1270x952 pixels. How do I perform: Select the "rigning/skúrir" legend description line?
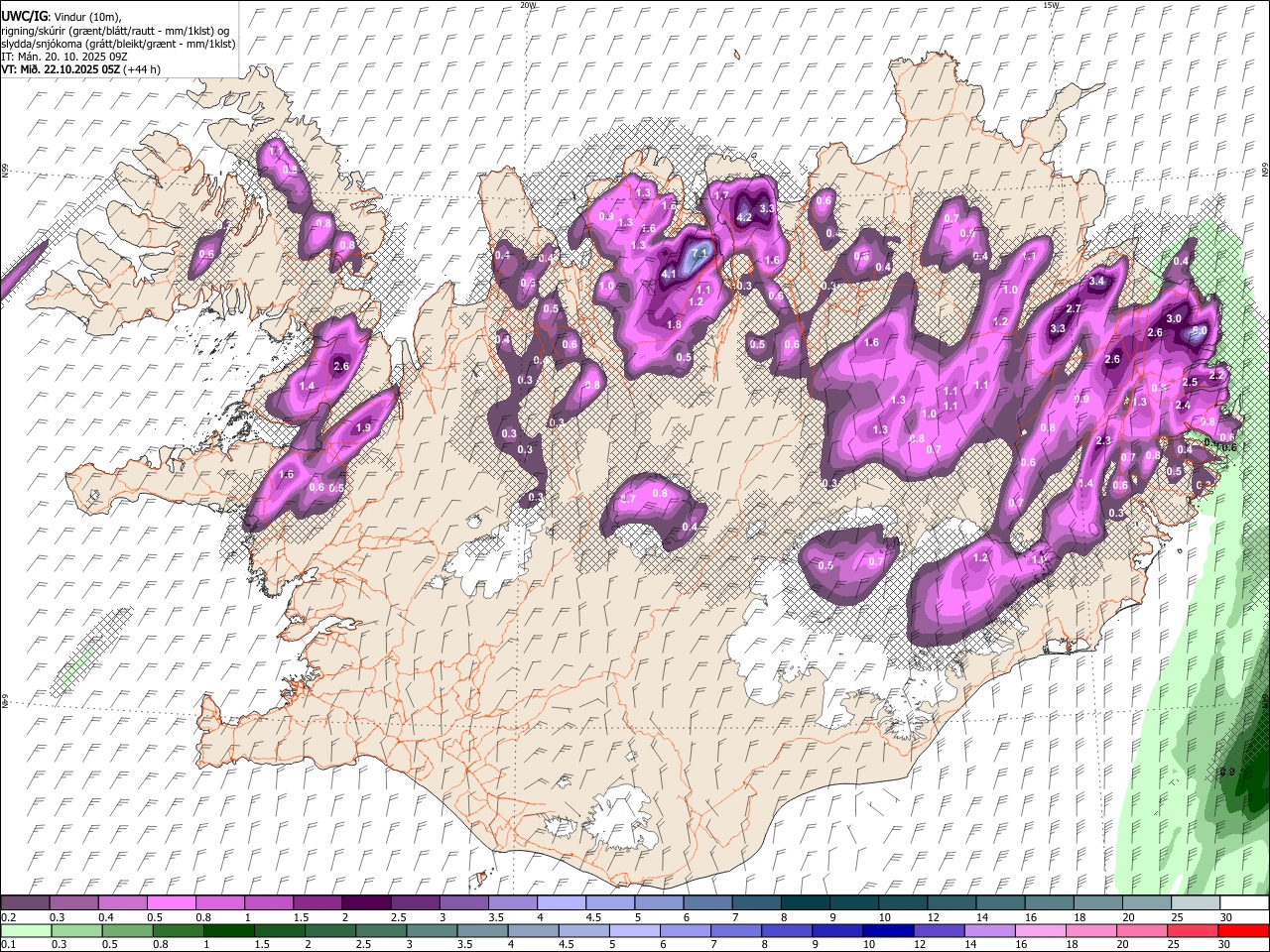tap(115, 31)
